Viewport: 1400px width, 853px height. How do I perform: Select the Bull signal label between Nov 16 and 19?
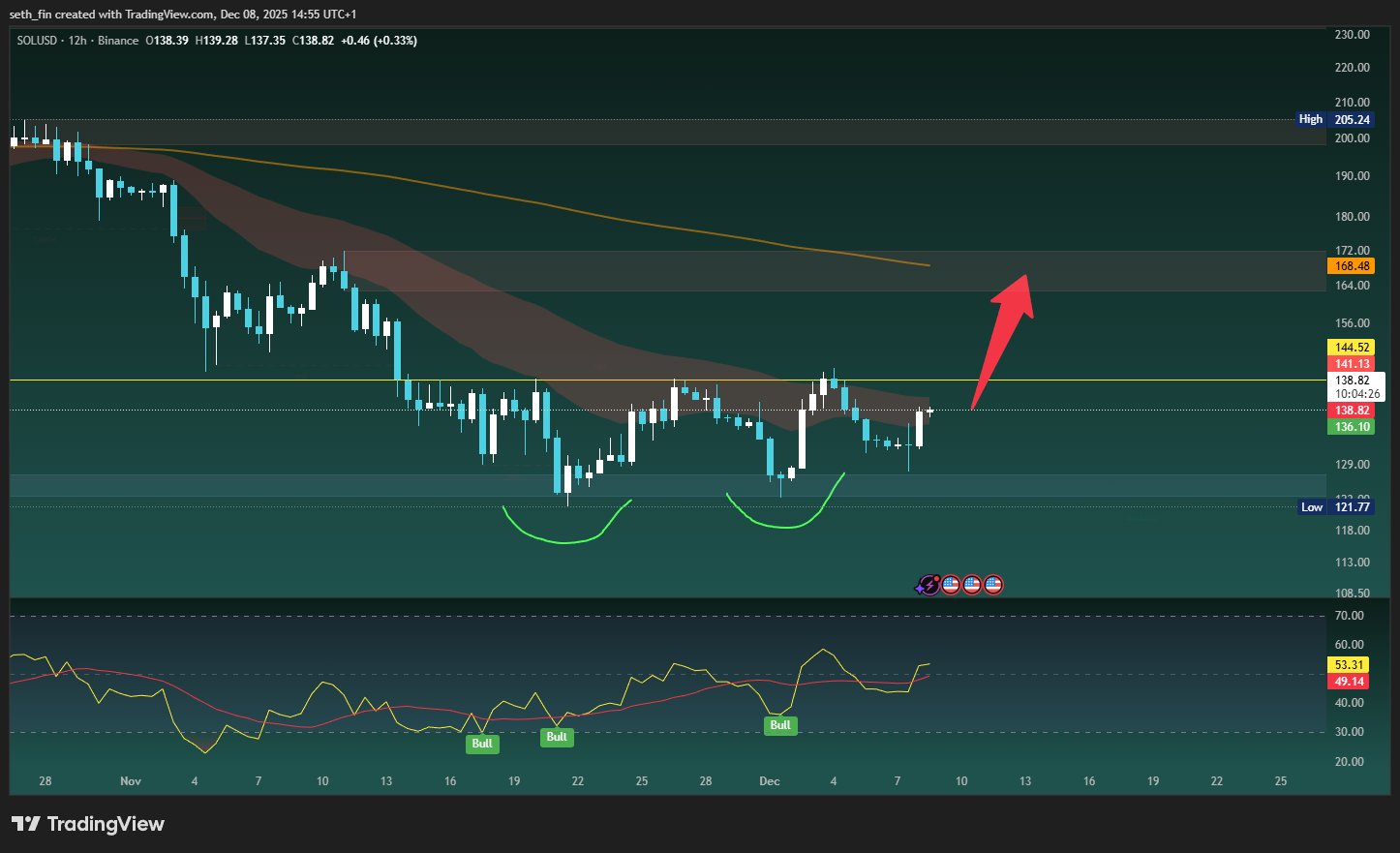pos(482,744)
